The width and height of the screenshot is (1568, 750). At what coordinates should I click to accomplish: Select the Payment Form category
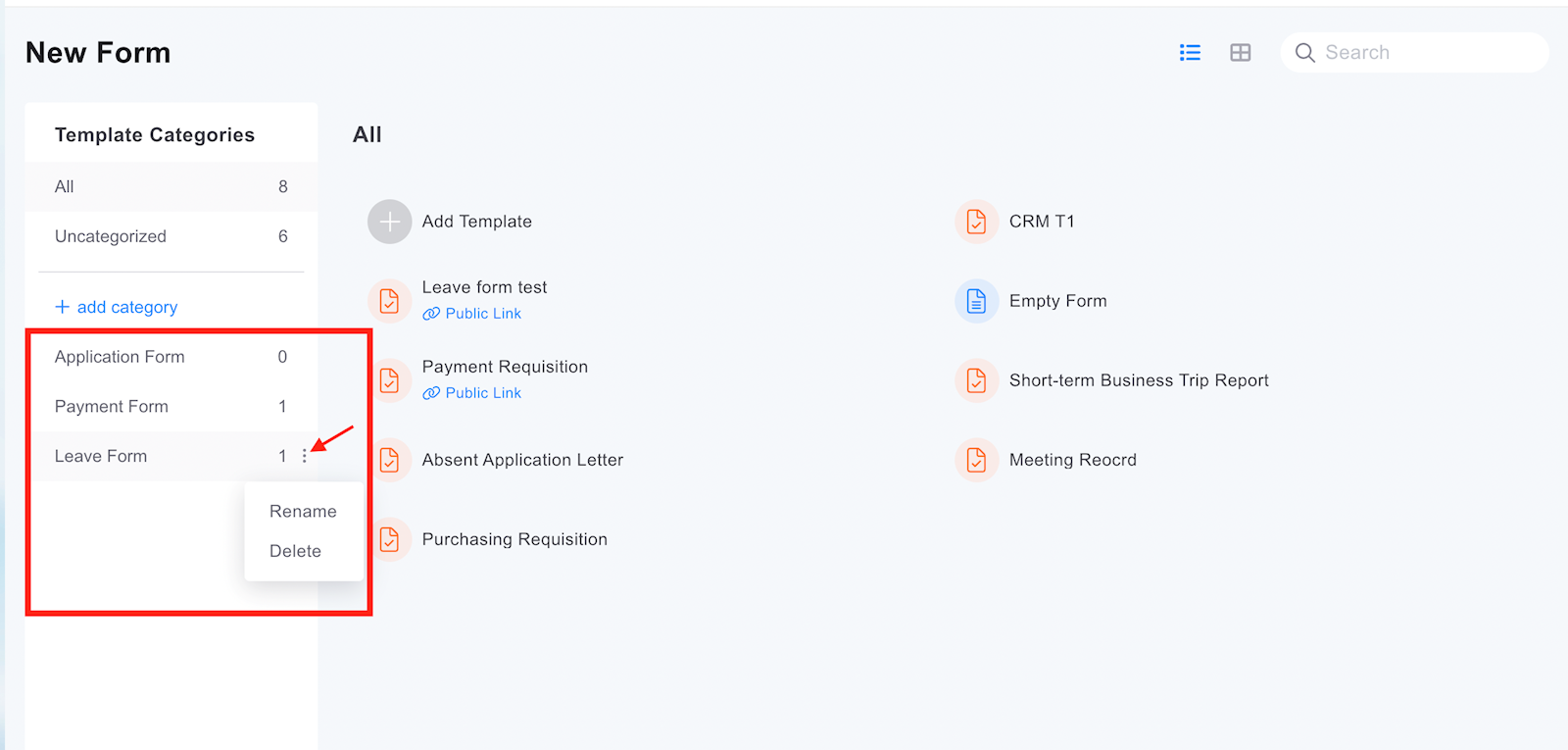pyautogui.click(x=112, y=407)
